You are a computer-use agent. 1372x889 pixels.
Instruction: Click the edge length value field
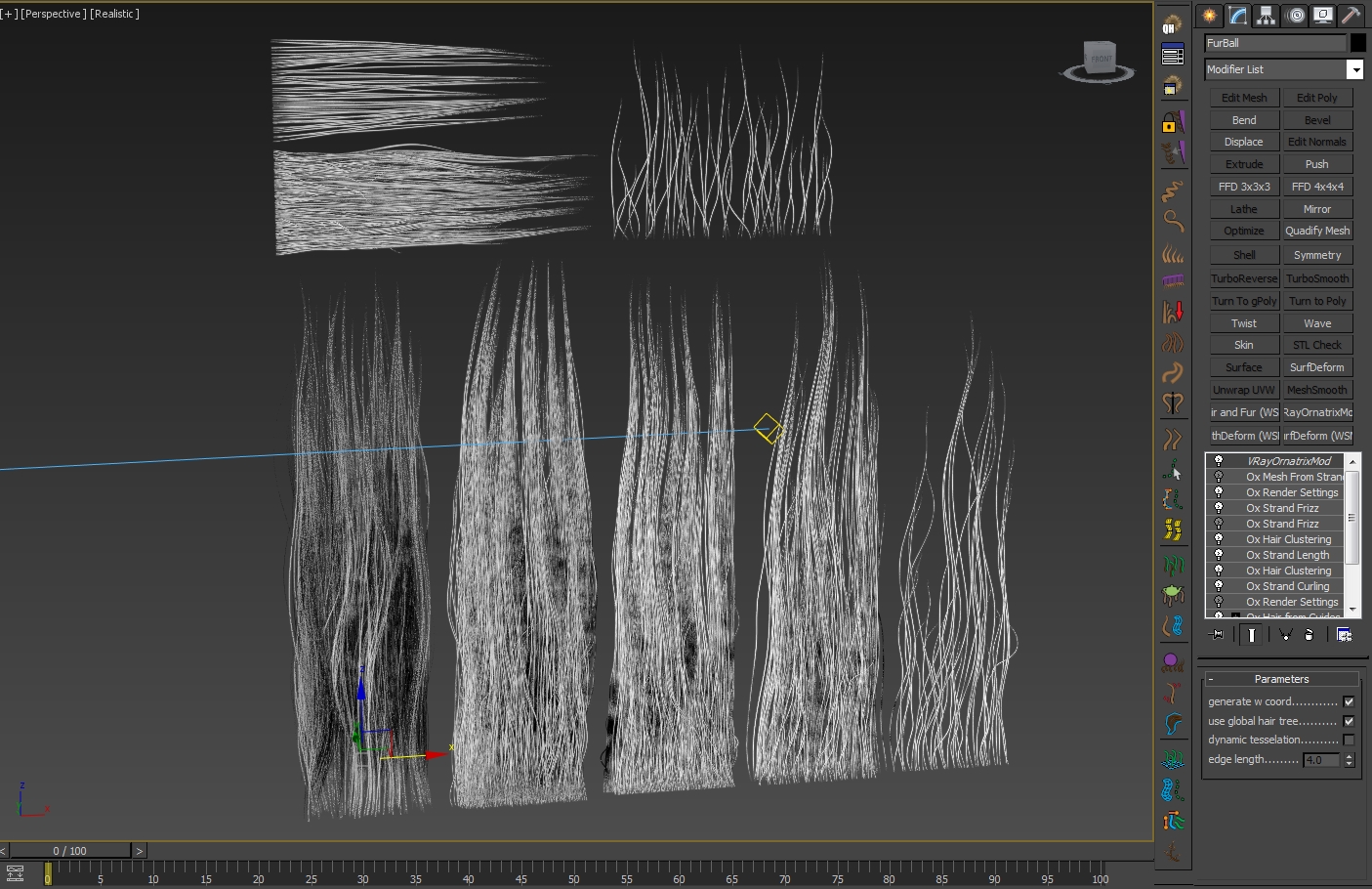point(1322,760)
